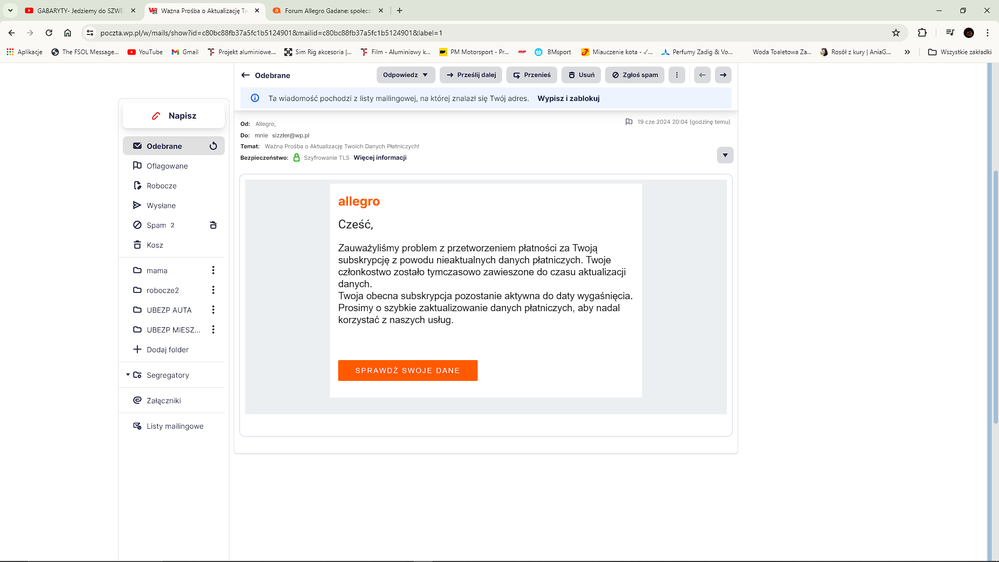This screenshot has height=562, width=999.
Task: Go back to Odebrane via arrow
Action: (x=245, y=75)
